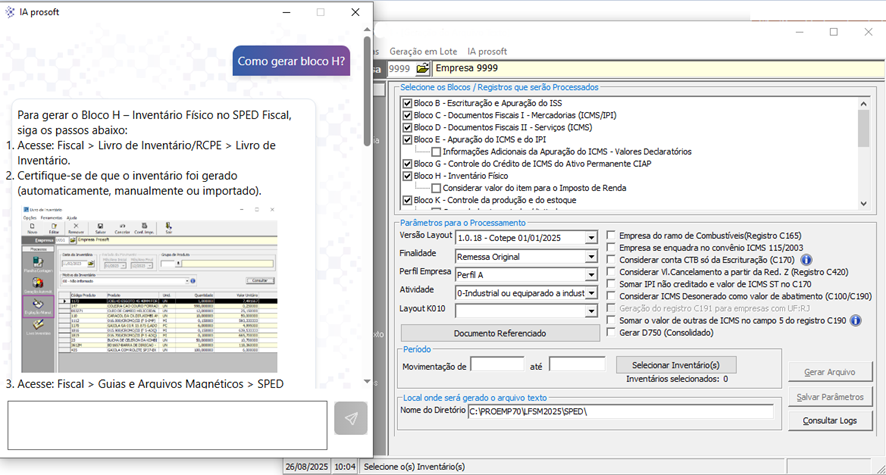Click info icon beside registro C190 option
The image size is (886, 475).
(x=858, y=320)
